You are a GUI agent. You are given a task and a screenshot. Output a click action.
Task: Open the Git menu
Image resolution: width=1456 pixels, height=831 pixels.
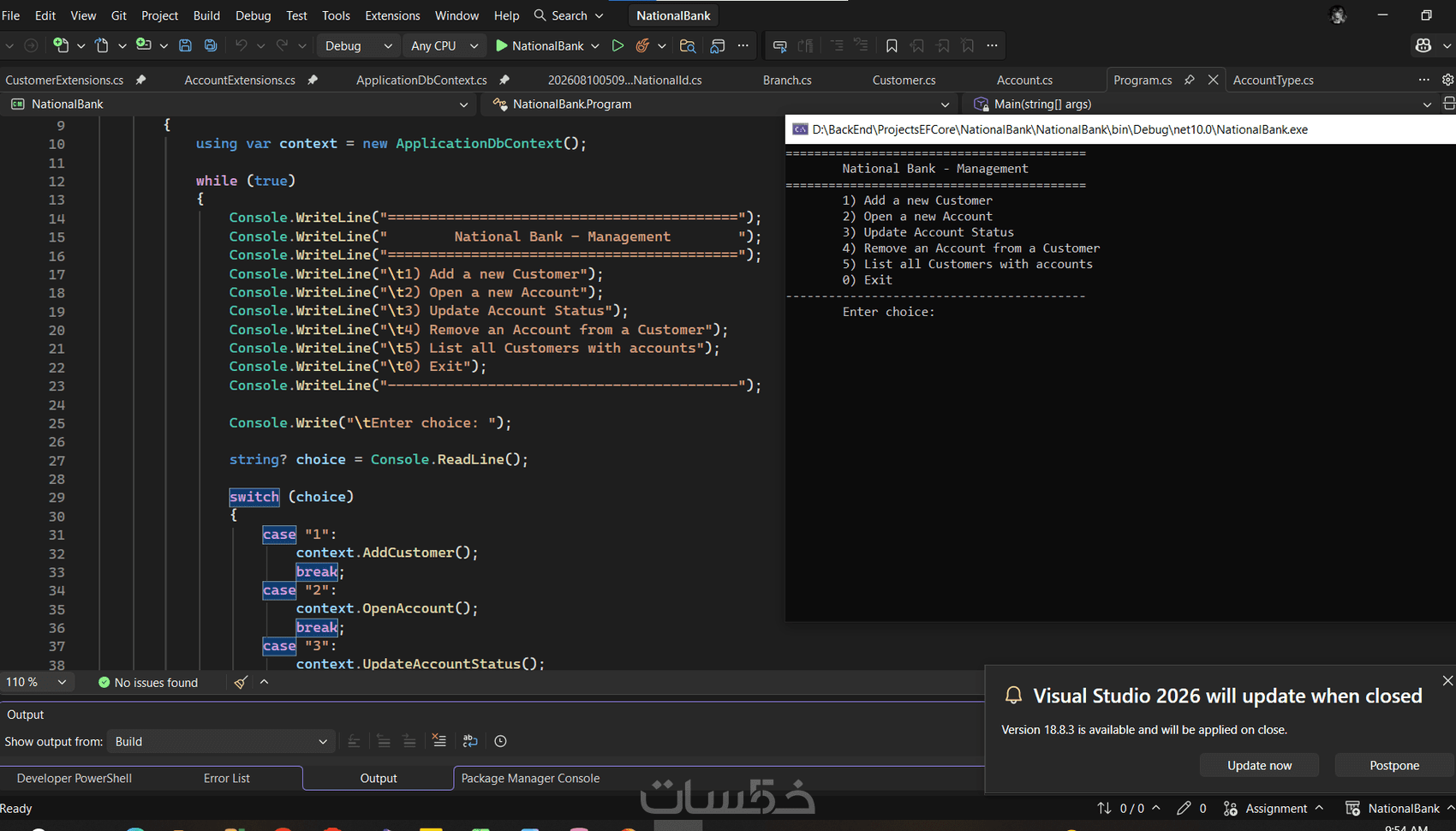(119, 15)
